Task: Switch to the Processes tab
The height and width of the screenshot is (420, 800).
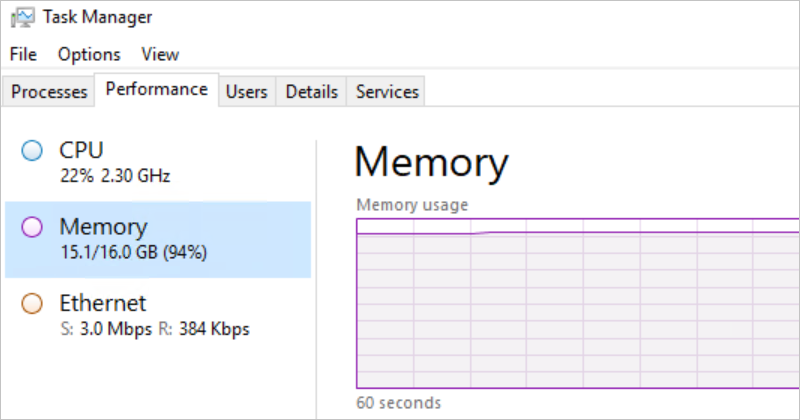Action: [x=49, y=92]
